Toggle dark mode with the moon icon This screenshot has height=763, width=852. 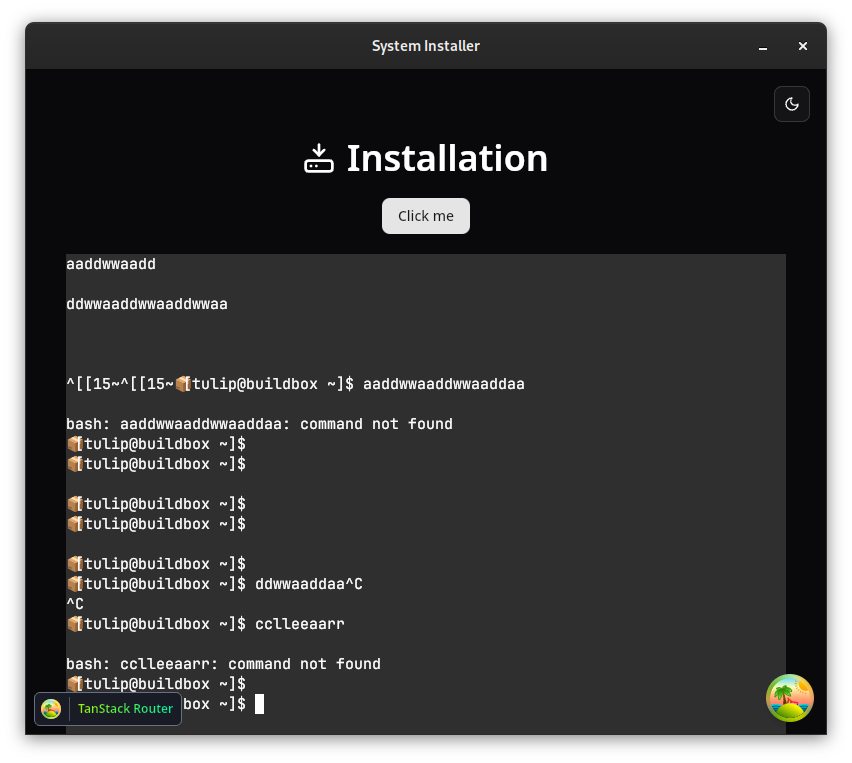(791, 104)
